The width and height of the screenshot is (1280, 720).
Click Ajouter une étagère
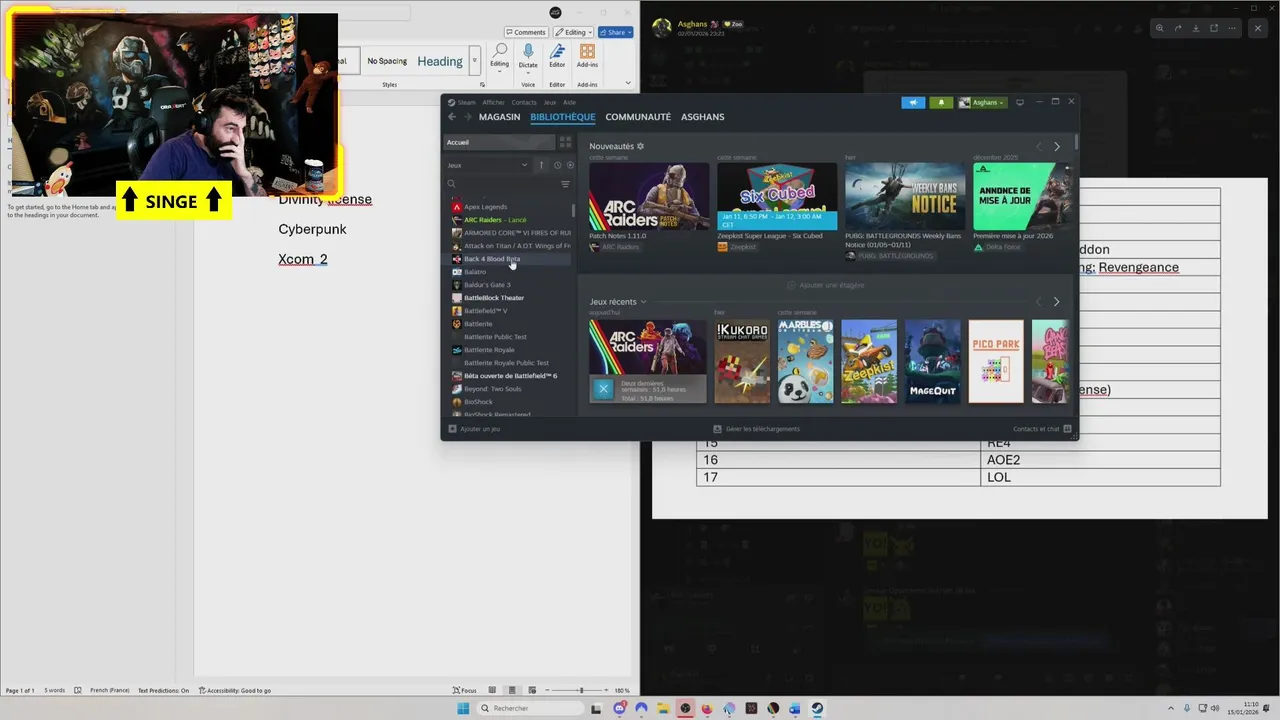click(826, 285)
